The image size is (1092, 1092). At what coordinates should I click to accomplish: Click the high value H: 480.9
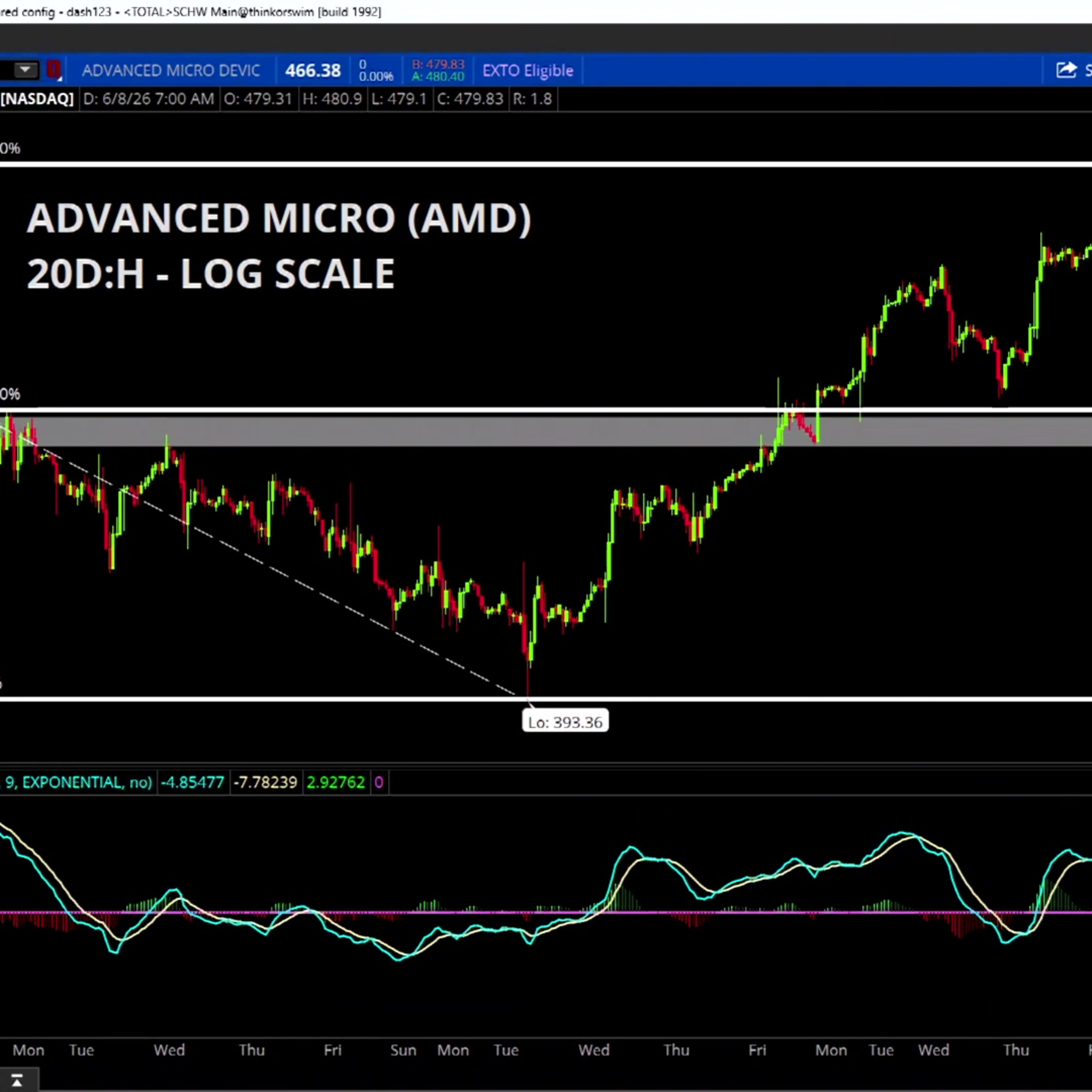332,99
